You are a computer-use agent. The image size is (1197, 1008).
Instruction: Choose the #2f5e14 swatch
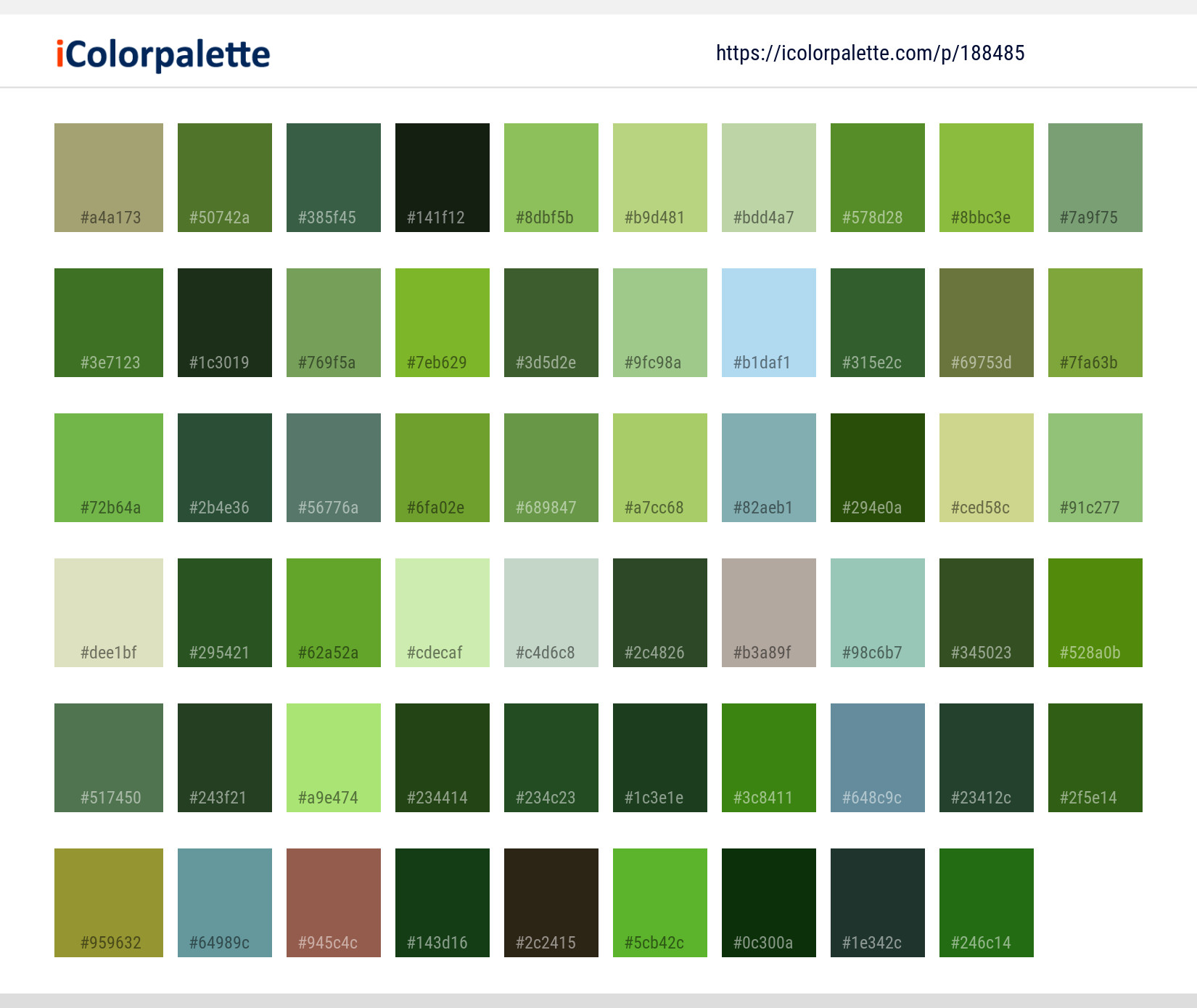(x=1095, y=758)
